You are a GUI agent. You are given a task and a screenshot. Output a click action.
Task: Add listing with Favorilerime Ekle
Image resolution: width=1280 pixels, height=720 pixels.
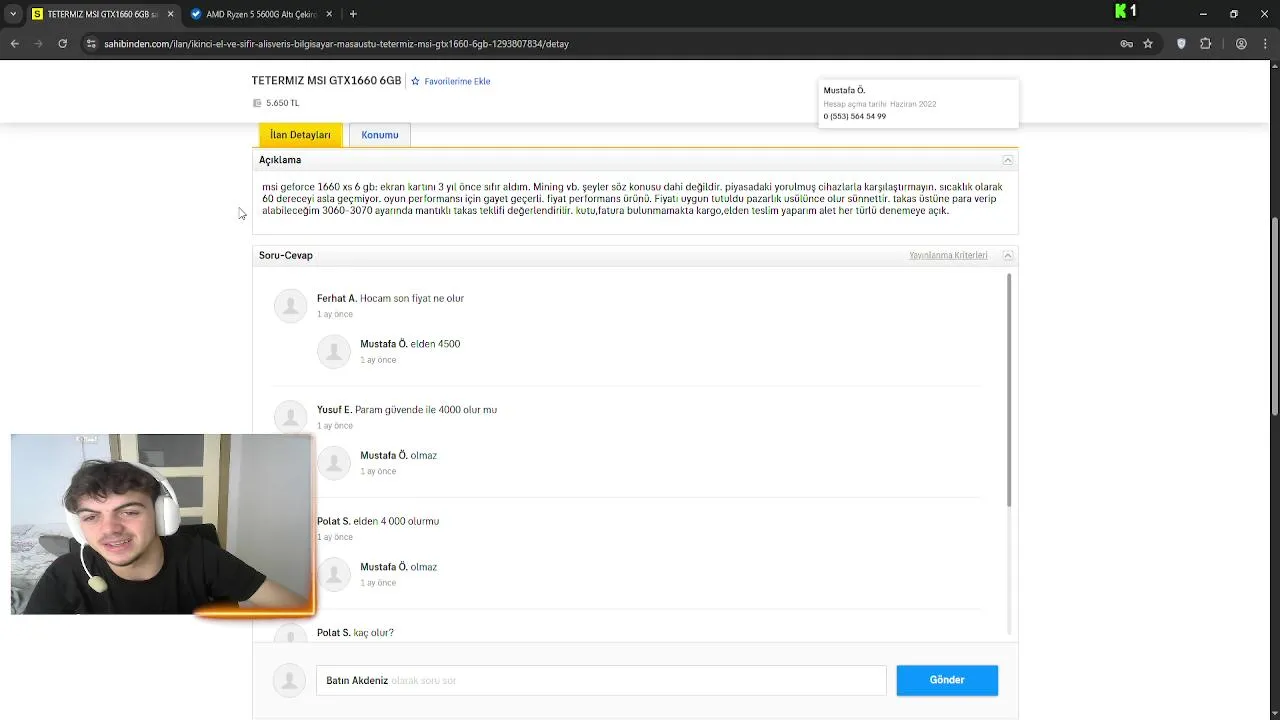(457, 81)
